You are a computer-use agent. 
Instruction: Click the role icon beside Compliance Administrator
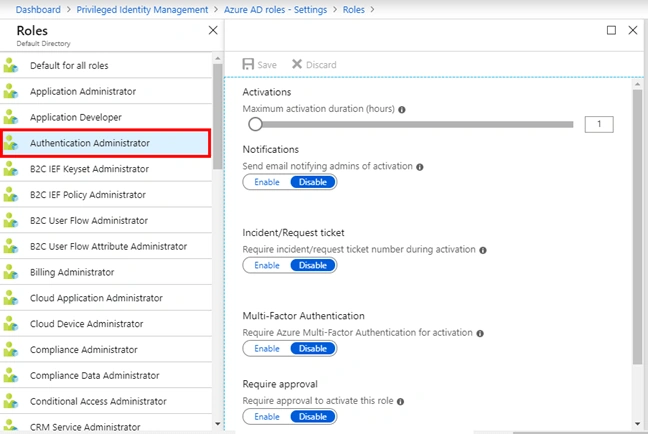(x=11, y=350)
